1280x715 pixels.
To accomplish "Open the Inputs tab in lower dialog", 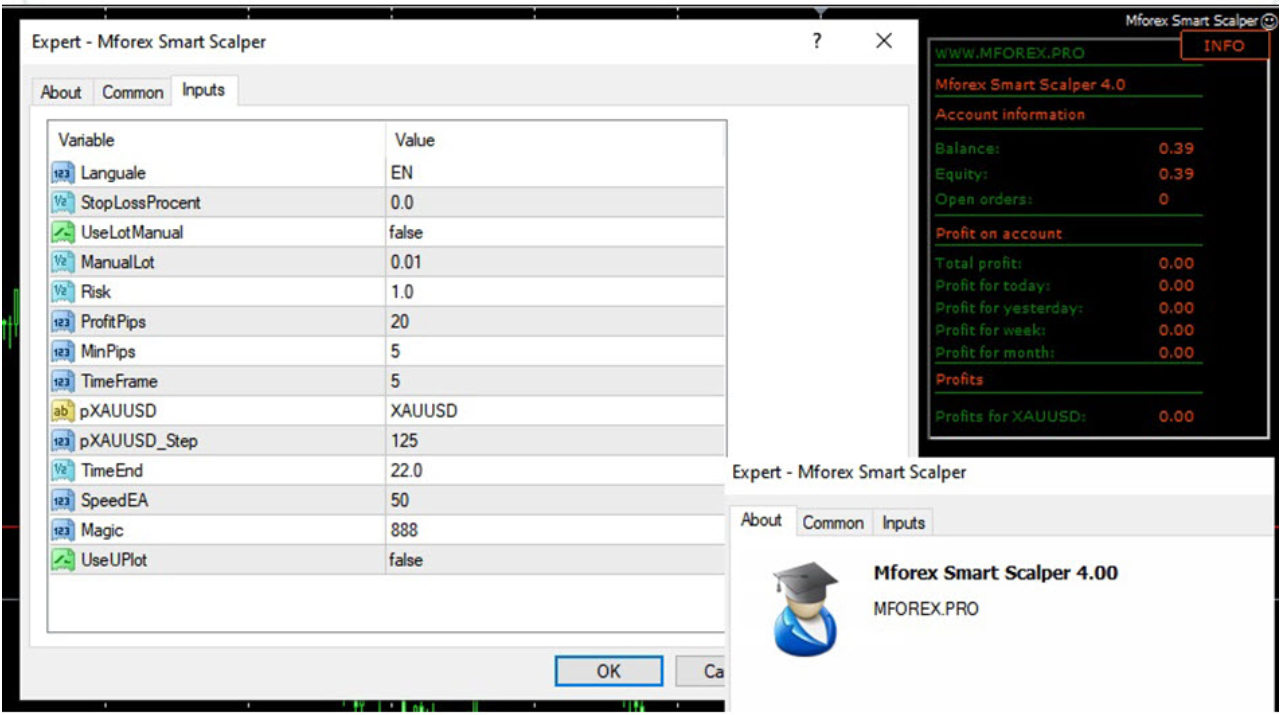I will 903,523.
